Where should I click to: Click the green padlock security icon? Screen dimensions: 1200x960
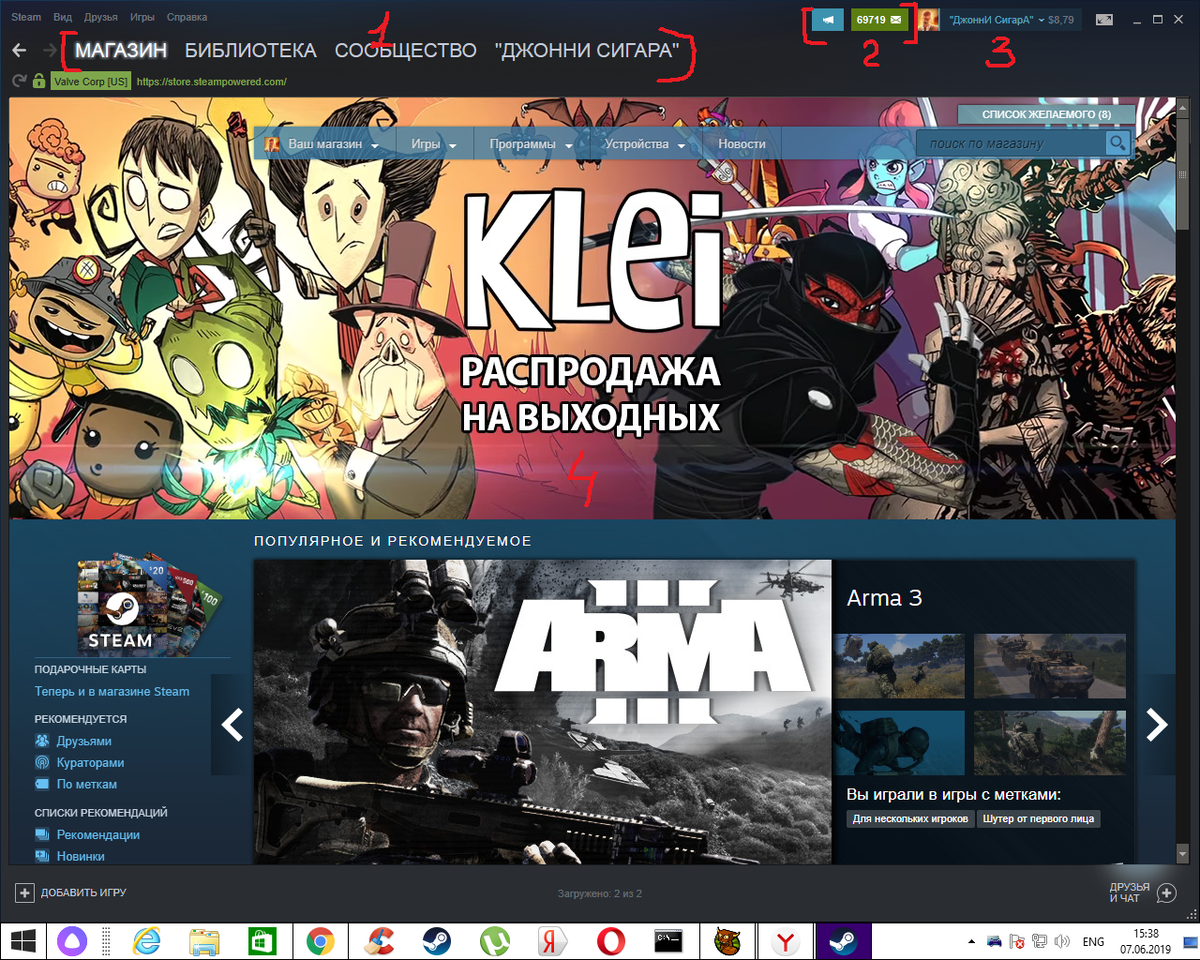tap(39, 81)
